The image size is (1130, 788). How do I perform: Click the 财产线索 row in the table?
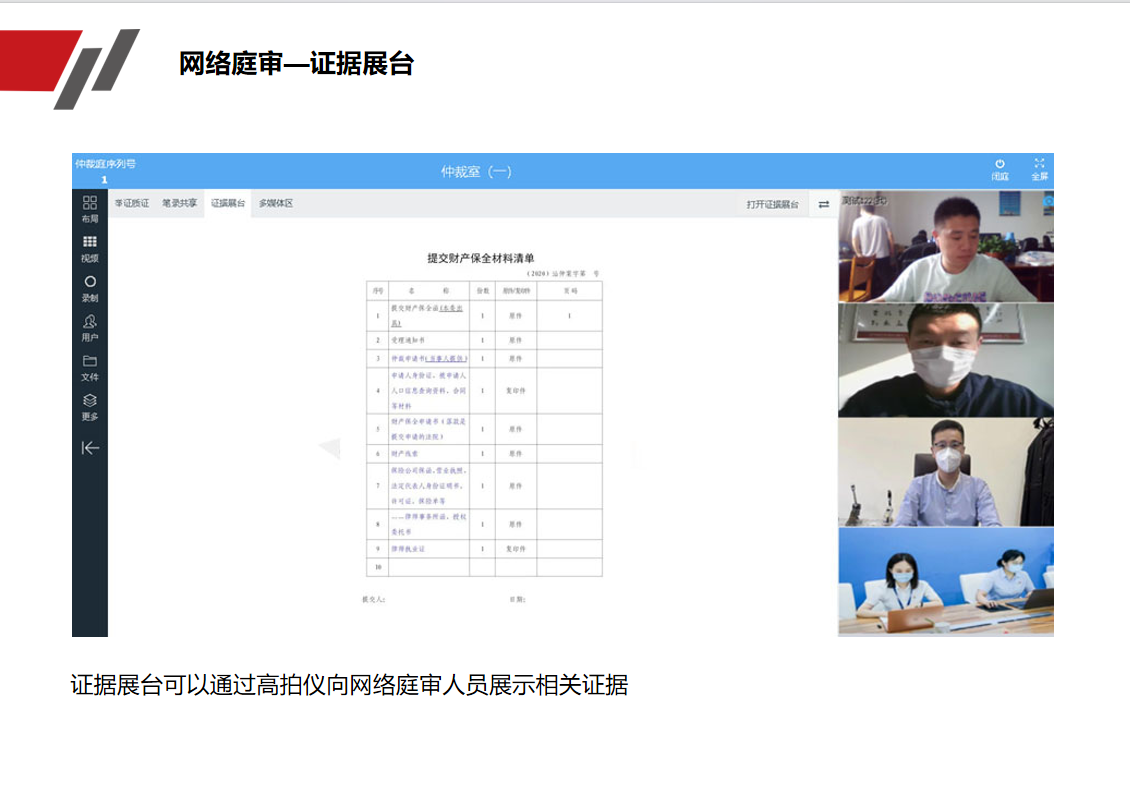(x=484, y=453)
